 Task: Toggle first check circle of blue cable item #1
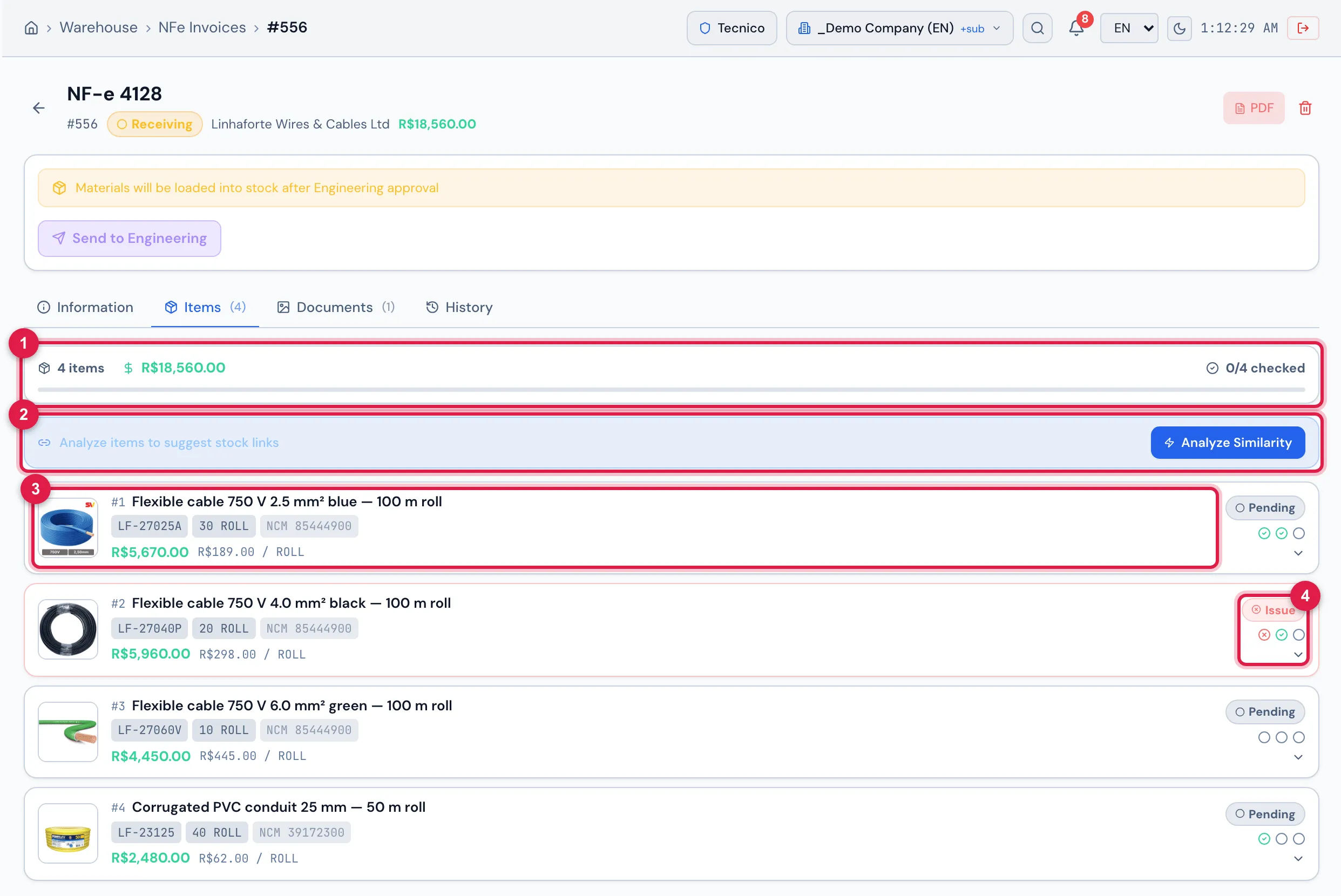(x=1264, y=533)
